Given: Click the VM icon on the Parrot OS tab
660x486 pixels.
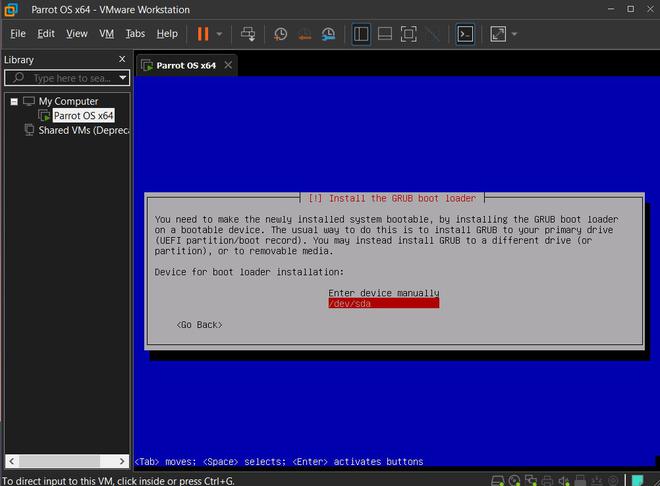Looking at the screenshot, I should (147, 66).
